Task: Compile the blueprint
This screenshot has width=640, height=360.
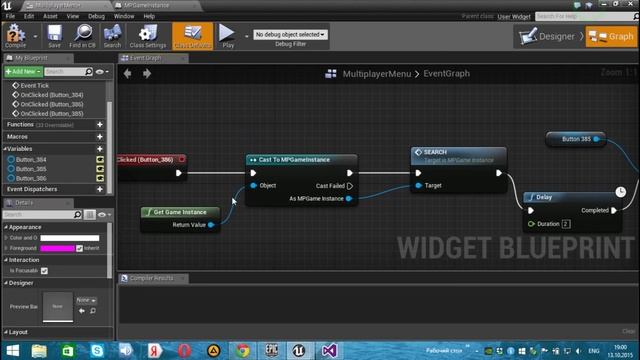Action: 16,36
